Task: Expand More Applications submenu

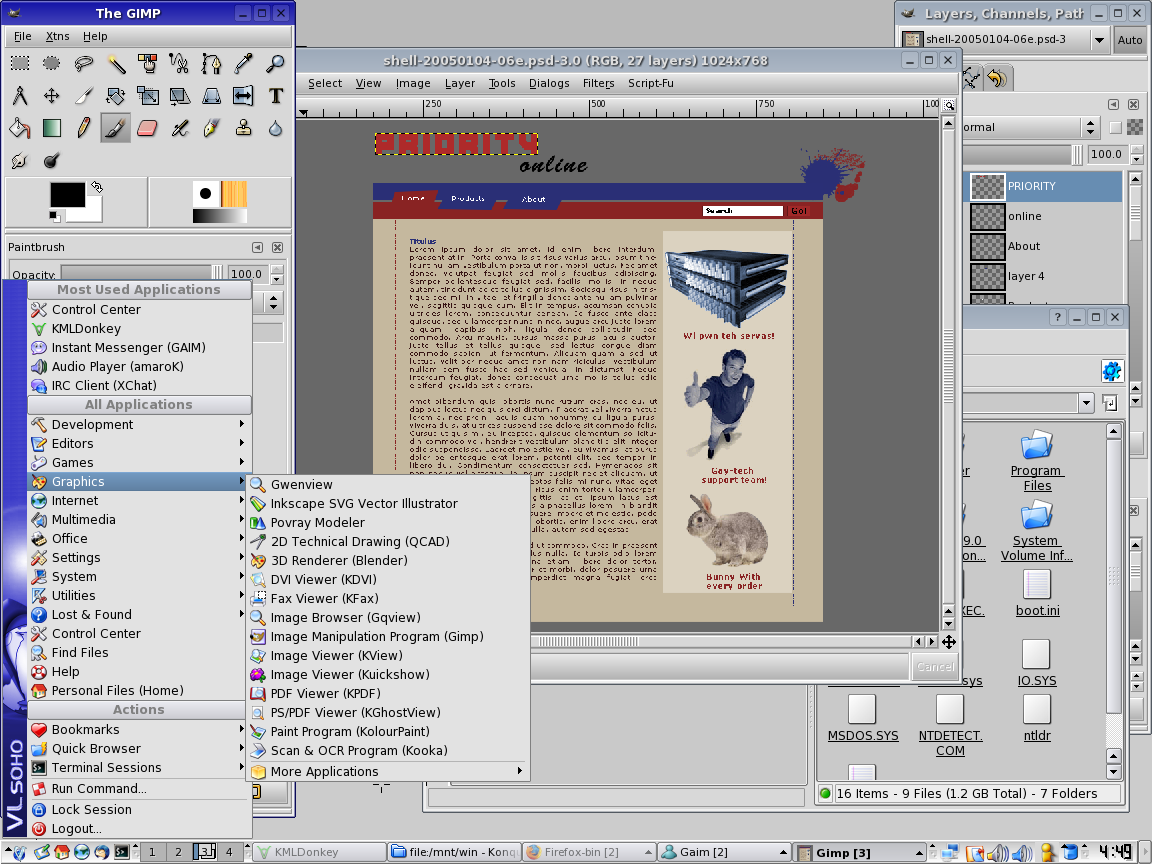Action: [x=388, y=771]
